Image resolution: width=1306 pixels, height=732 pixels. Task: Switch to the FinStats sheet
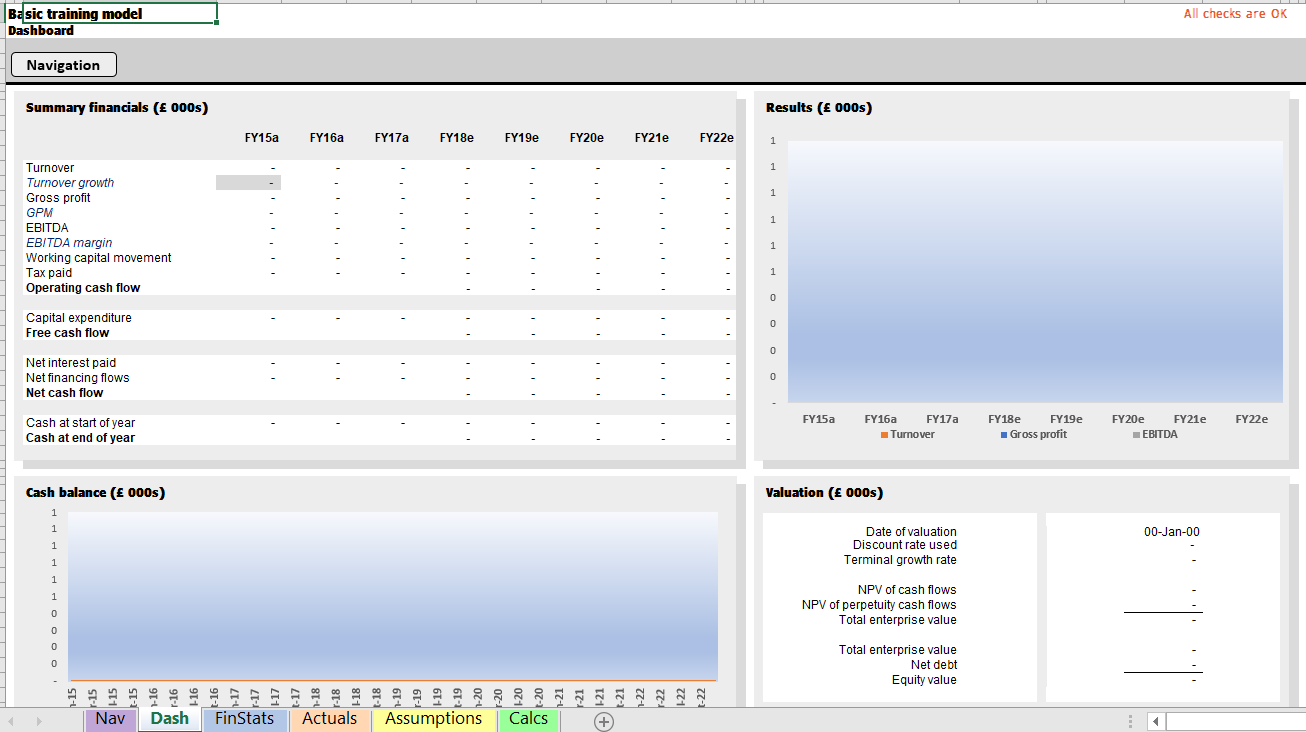pyautogui.click(x=245, y=719)
